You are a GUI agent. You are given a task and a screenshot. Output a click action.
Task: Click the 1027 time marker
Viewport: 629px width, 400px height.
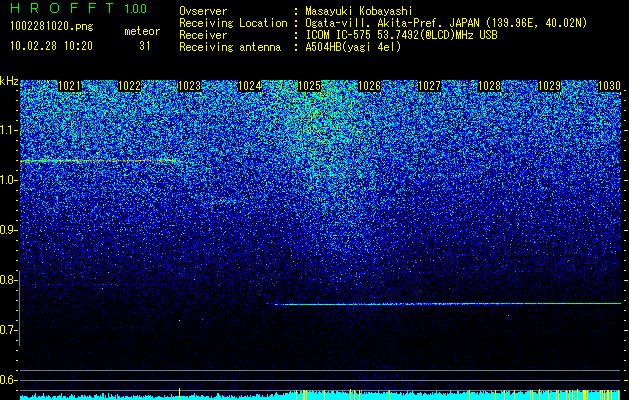pos(429,86)
